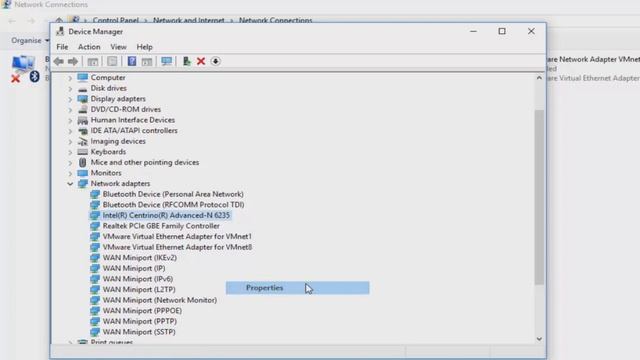The height and width of the screenshot is (360, 640).
Task: Expand the Computer node
Action: (x=70, y=78)
